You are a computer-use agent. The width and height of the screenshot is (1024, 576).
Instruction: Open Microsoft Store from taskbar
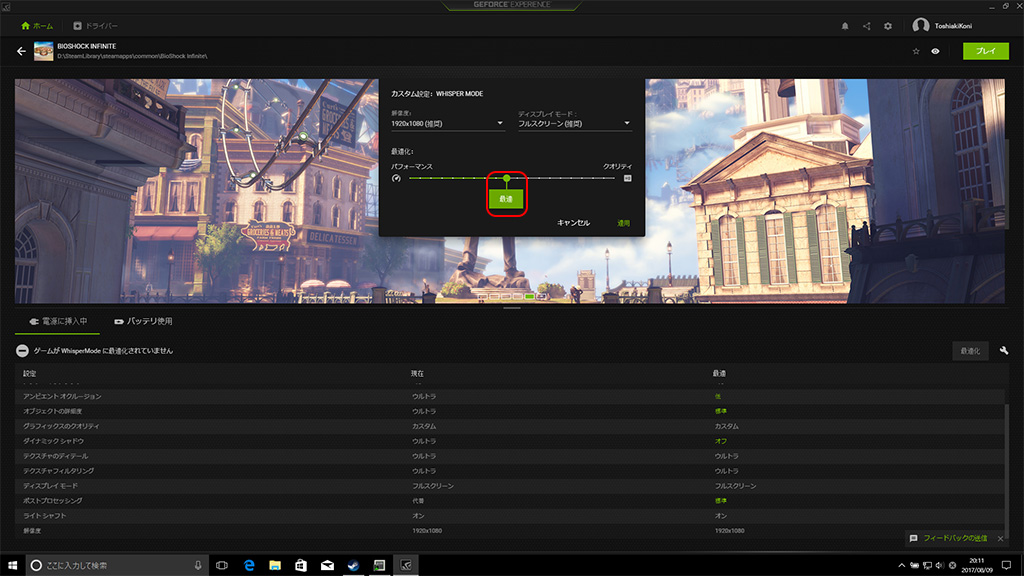coord(301,565)
